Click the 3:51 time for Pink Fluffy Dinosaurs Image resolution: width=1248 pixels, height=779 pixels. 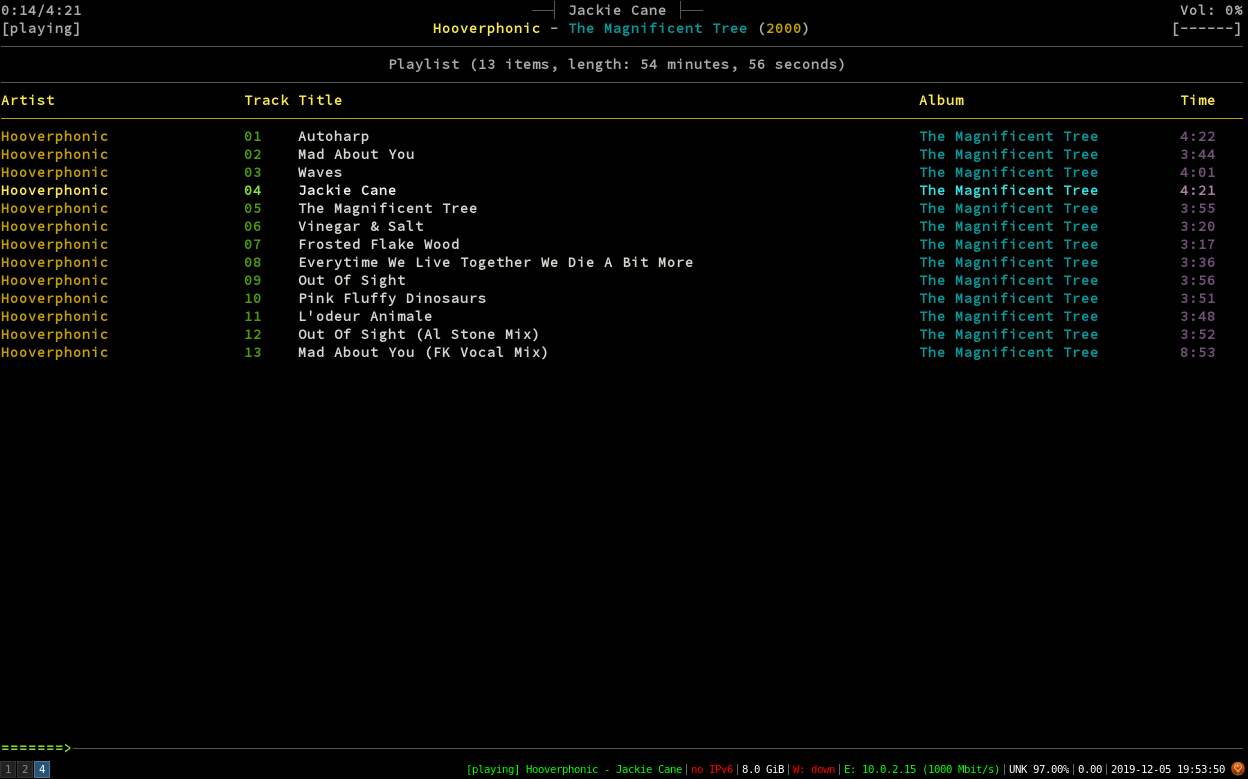(1198, 298)
